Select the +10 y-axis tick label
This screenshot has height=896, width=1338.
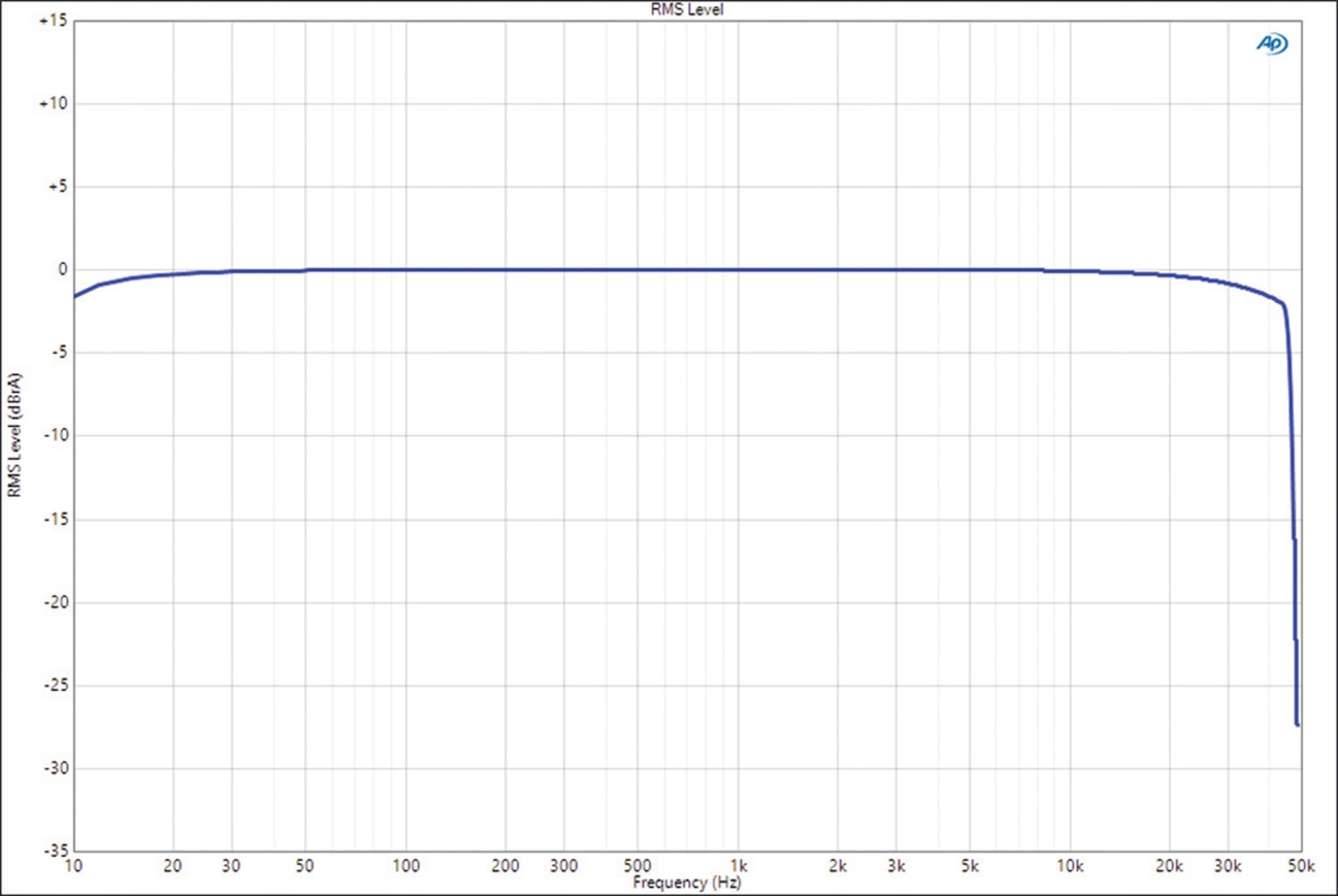click(54, 103)
